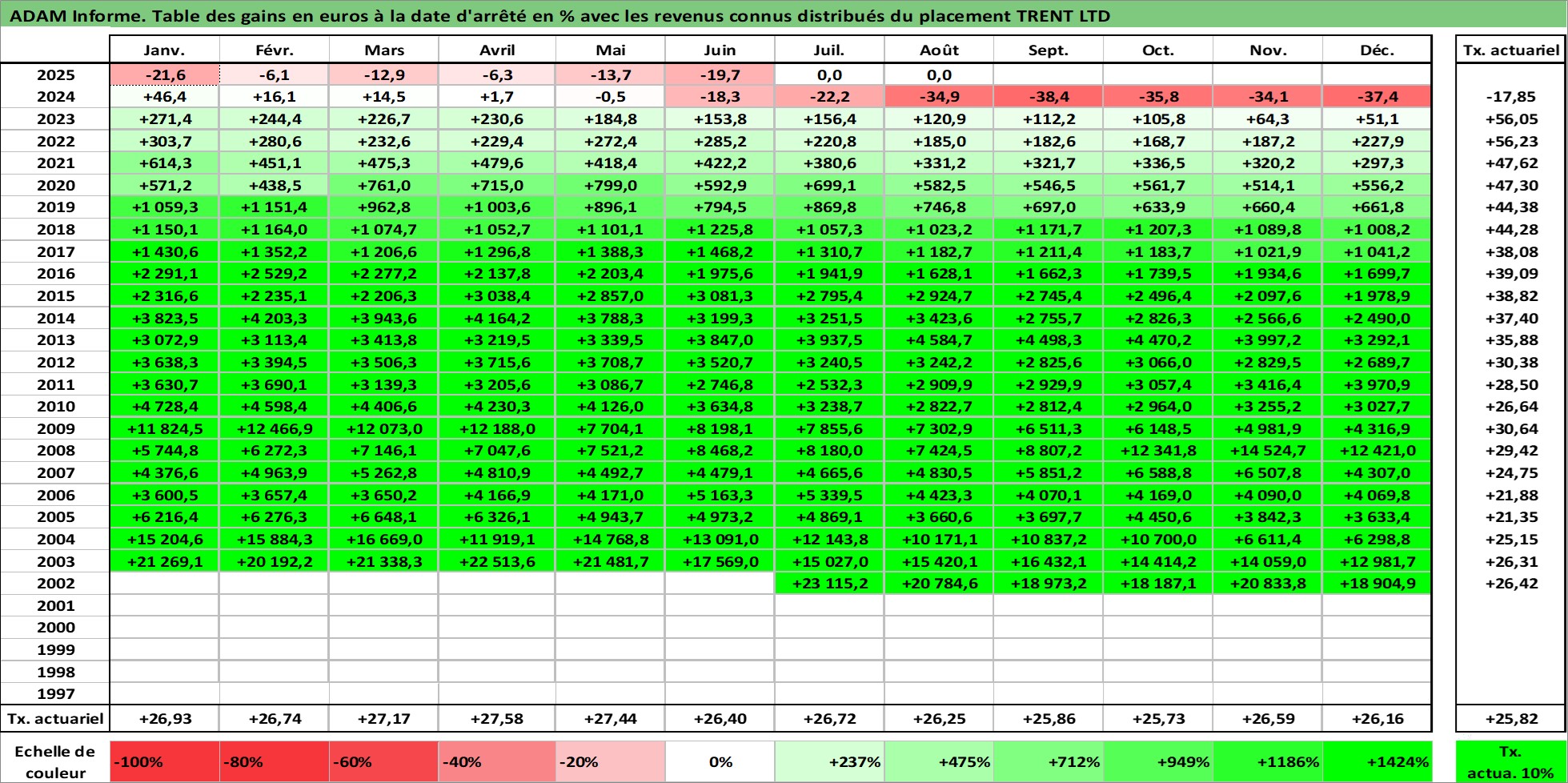Select the +27,58 April actuarial rate
Image resolution: width=1568 pixels, height=783 pixels.
[497, 719]
